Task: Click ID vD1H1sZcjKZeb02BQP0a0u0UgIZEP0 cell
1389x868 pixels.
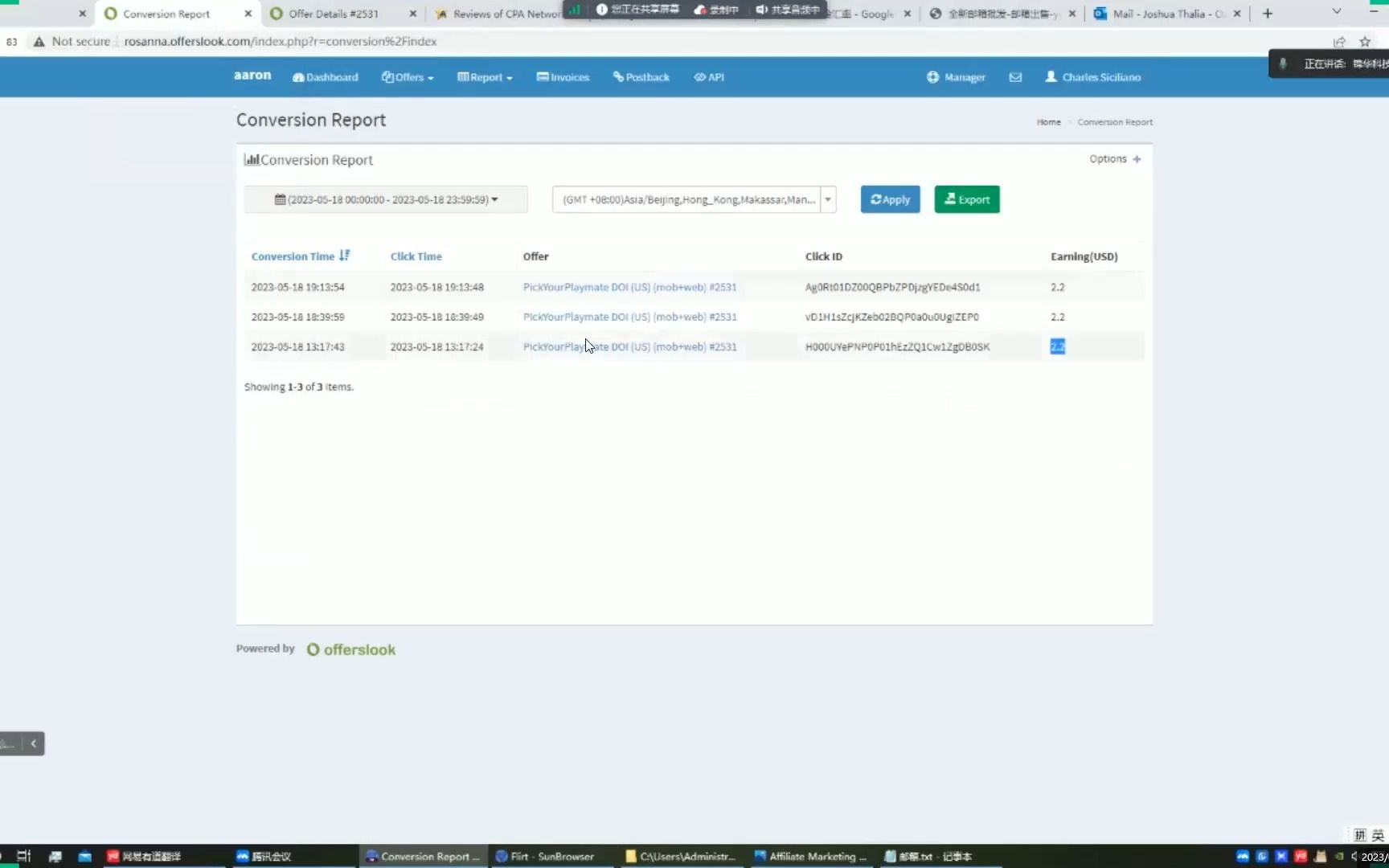Action: [892, 317]
